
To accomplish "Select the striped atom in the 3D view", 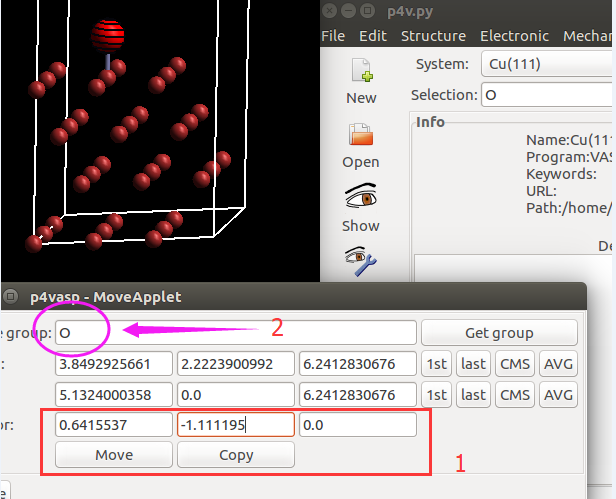I will [x=107, y=36].
